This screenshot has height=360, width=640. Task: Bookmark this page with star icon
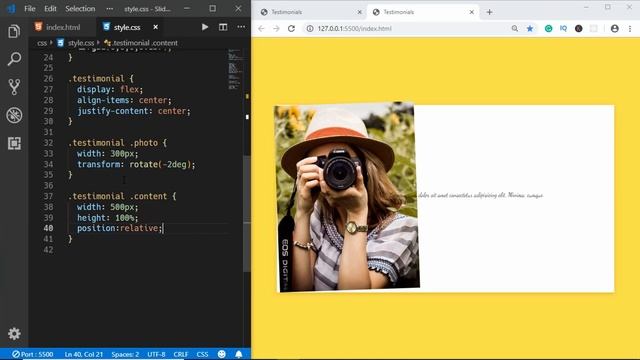click(x=530, y=29)
